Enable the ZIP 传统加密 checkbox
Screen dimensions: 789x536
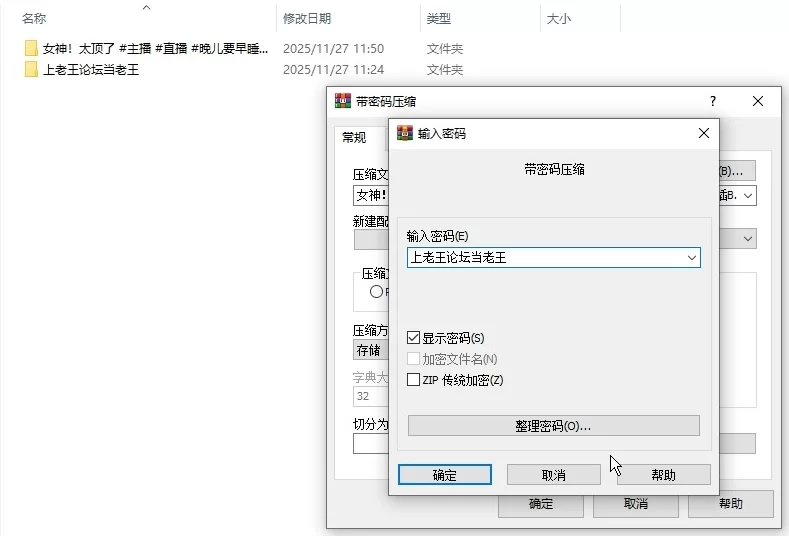[x=414, y=379]
